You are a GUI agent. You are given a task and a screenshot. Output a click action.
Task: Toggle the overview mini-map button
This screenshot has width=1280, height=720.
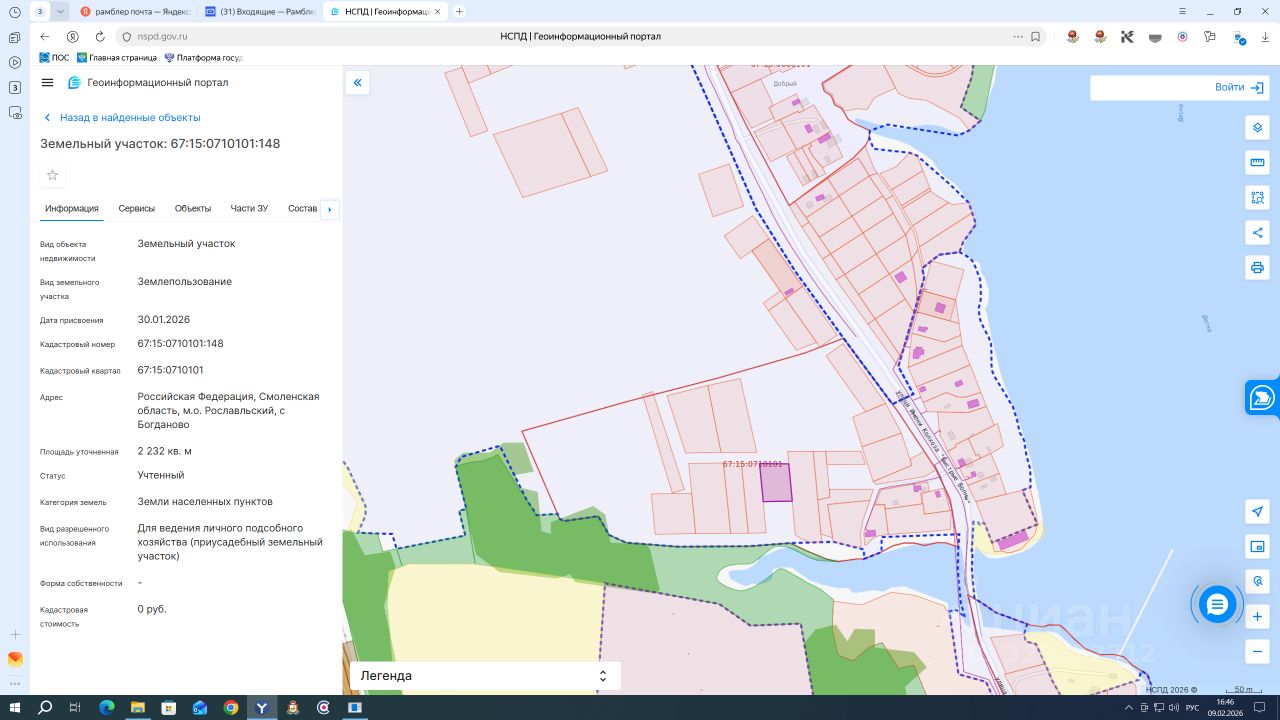point(1257,547)
